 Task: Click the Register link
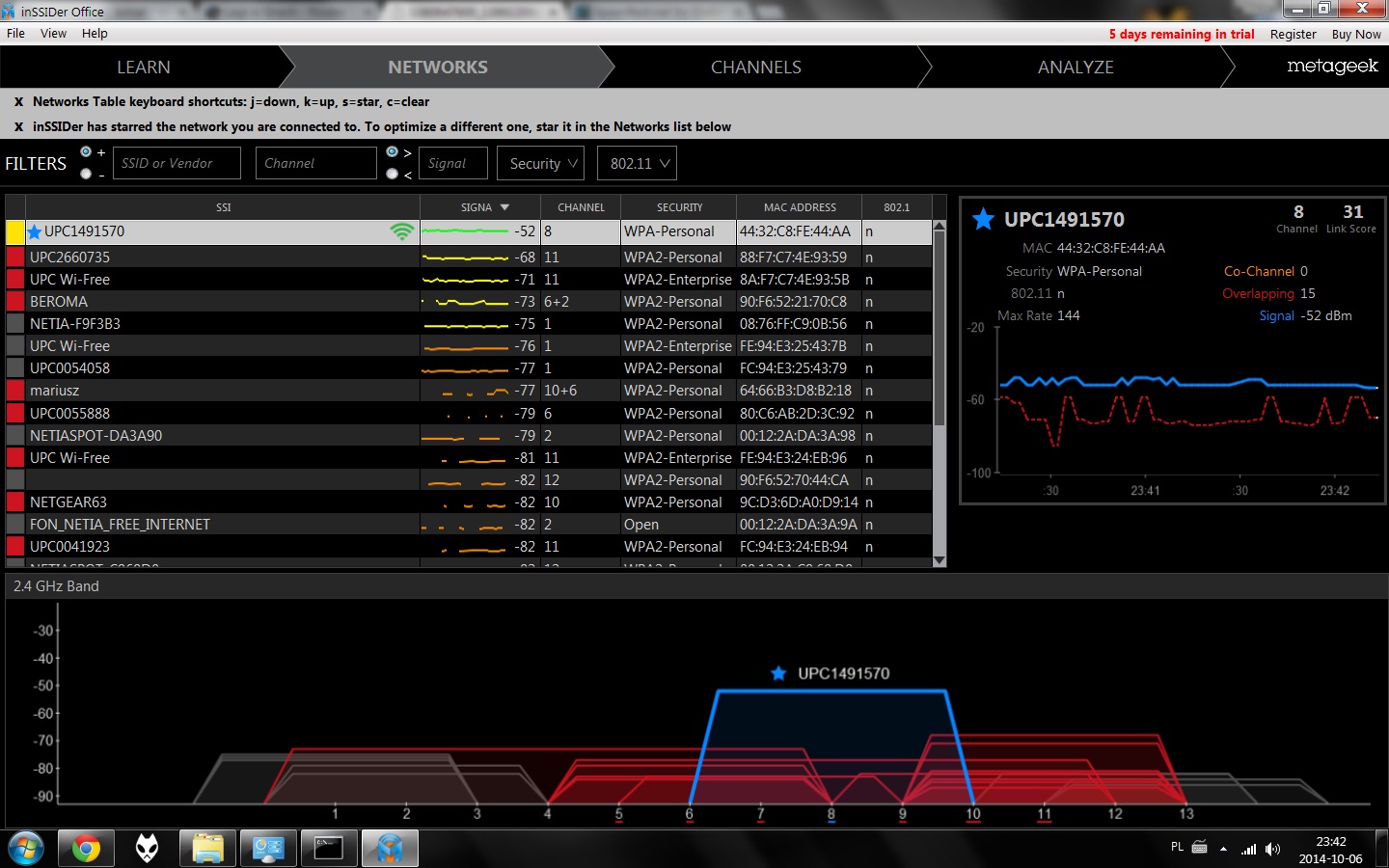point(1293,34)
